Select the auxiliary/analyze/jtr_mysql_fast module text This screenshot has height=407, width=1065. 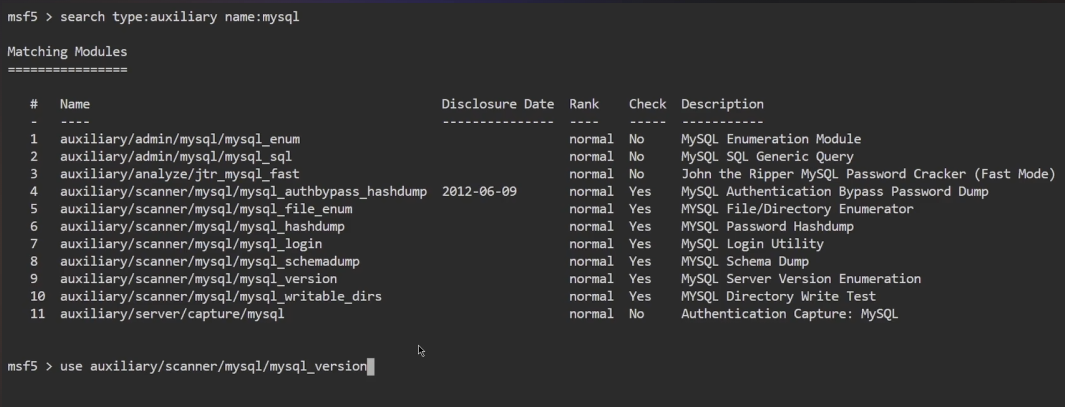click(179, 174)
